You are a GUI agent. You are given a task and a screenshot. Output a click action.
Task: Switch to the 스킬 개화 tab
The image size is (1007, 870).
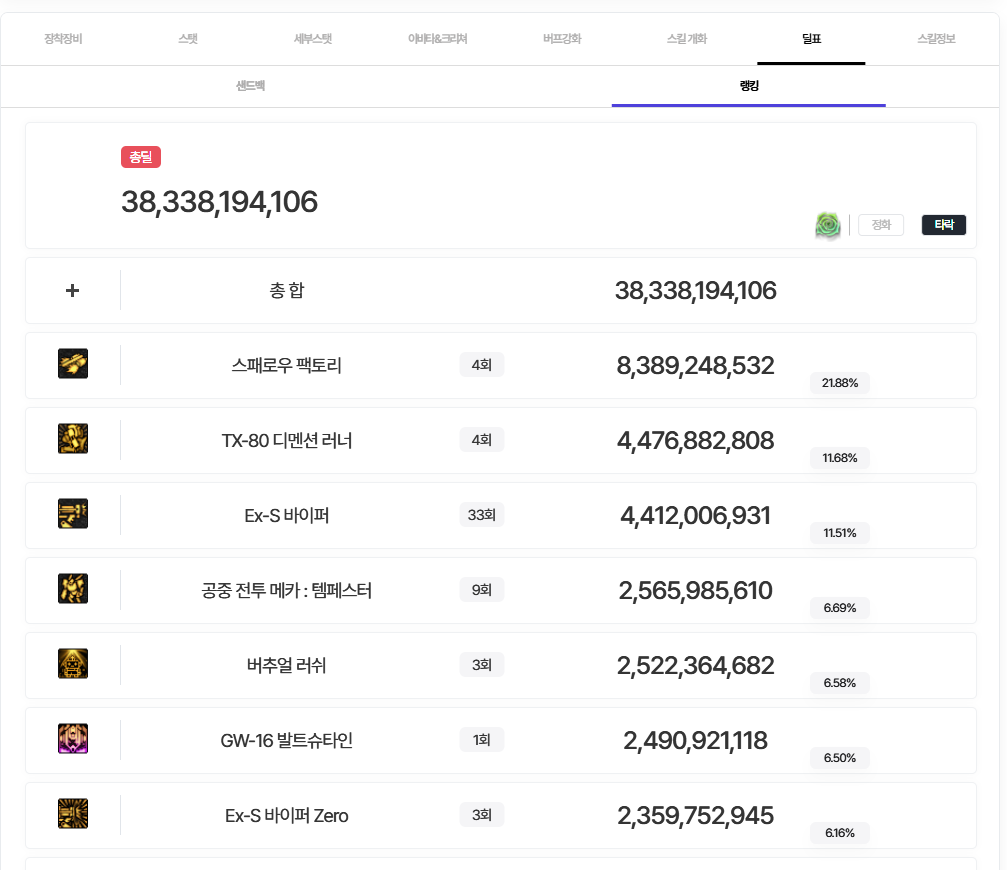[x=686, y=39]
